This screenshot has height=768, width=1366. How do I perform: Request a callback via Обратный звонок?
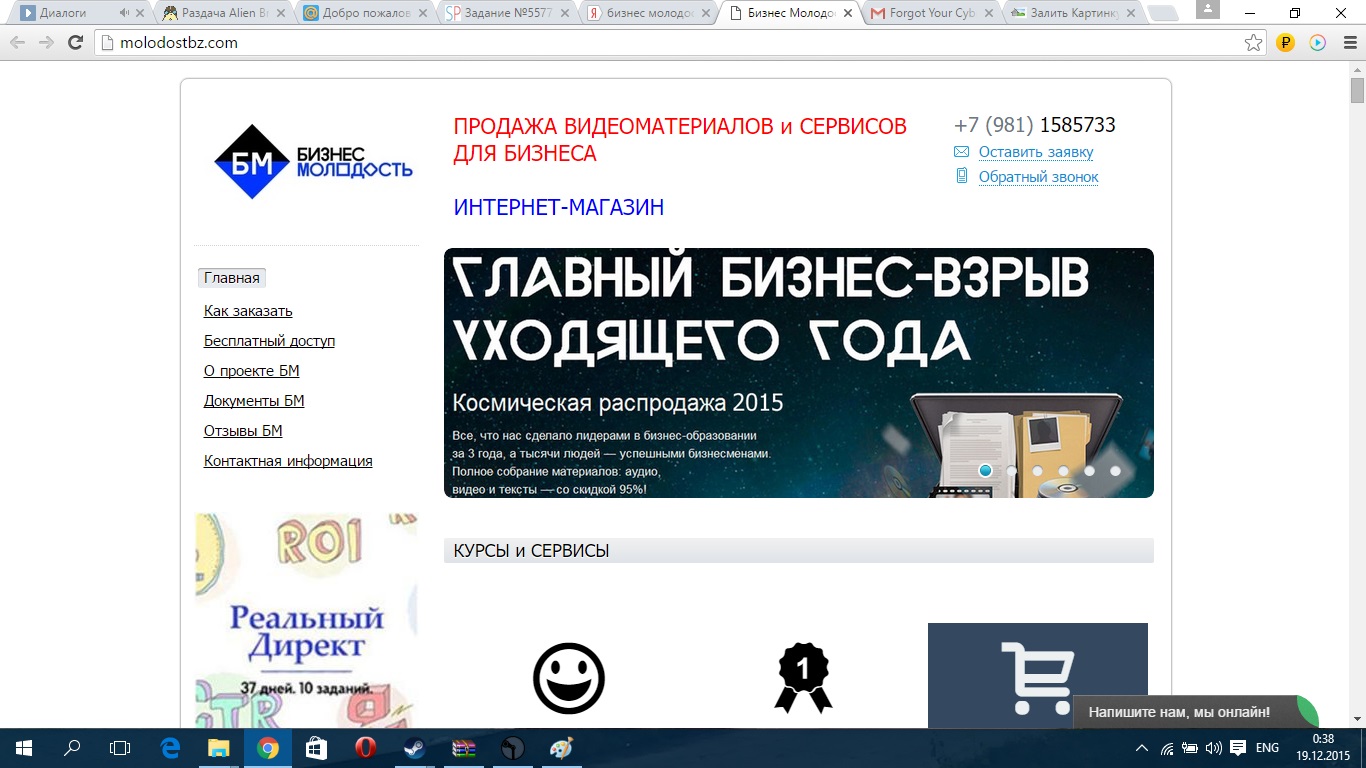click(x=1038, y=177)
